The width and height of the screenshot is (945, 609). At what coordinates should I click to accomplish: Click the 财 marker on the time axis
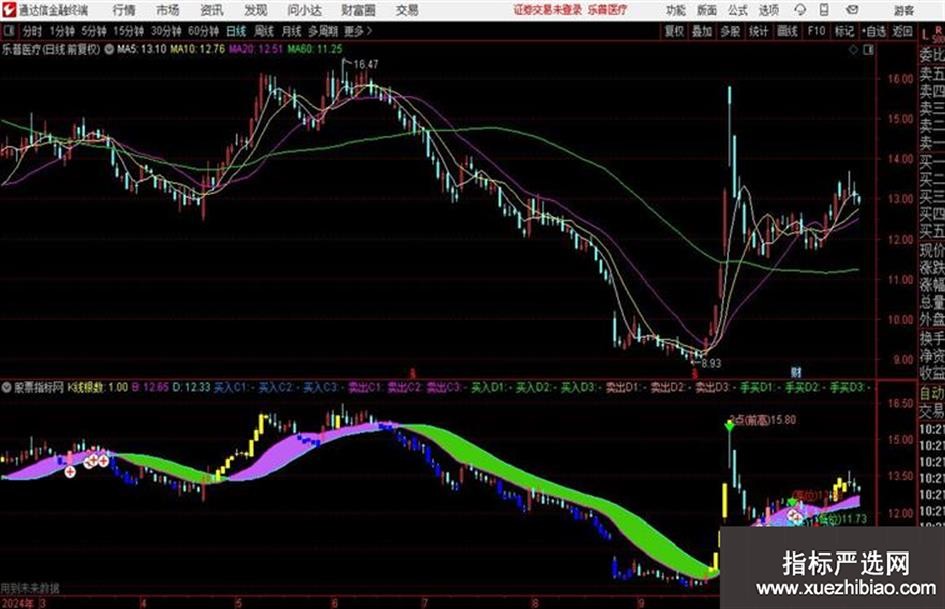(x=796, y=373)
